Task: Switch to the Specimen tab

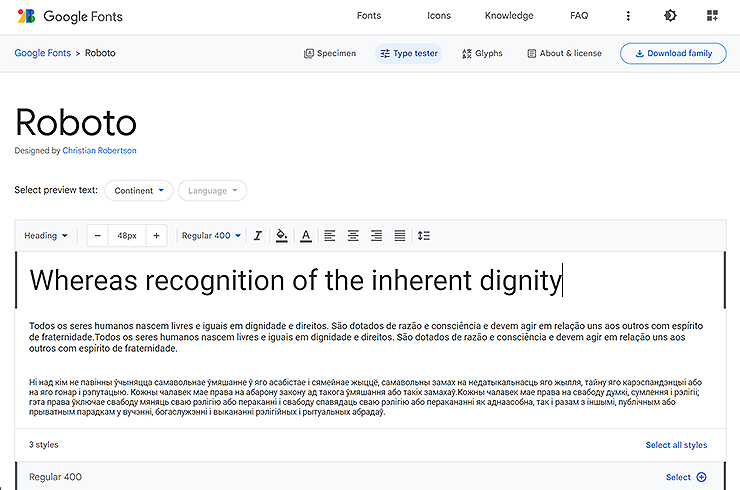Action: [330, 53]
